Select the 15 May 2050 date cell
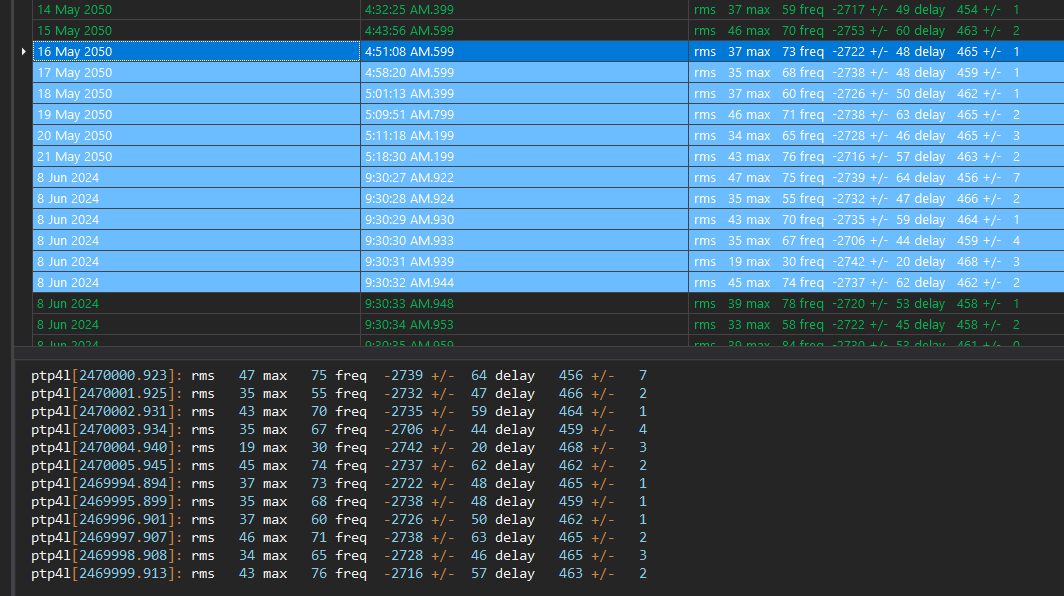The height and width of the screenshot is (596, 1064). (197, 31)
